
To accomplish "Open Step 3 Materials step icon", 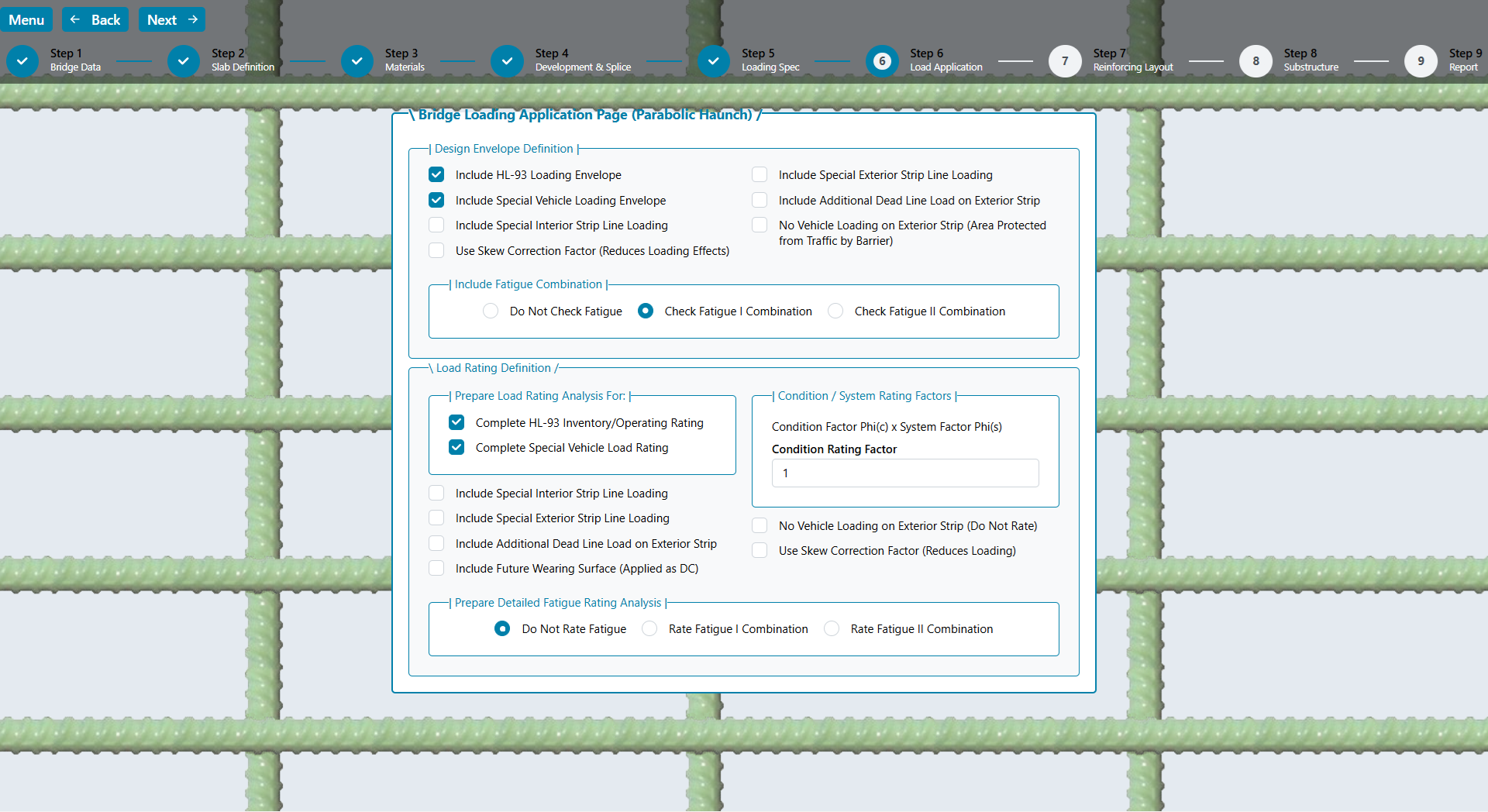I will pos(357,61).
